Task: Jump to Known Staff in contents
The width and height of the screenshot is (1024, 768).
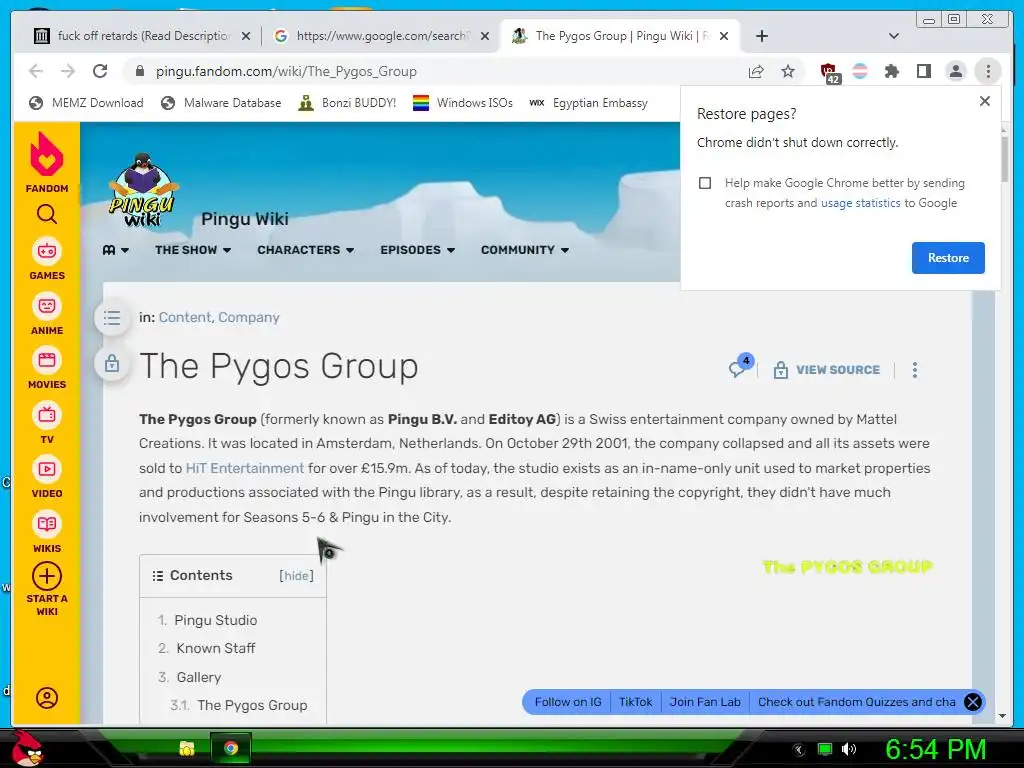Action: pyautogui.click(x=216, y=648)
